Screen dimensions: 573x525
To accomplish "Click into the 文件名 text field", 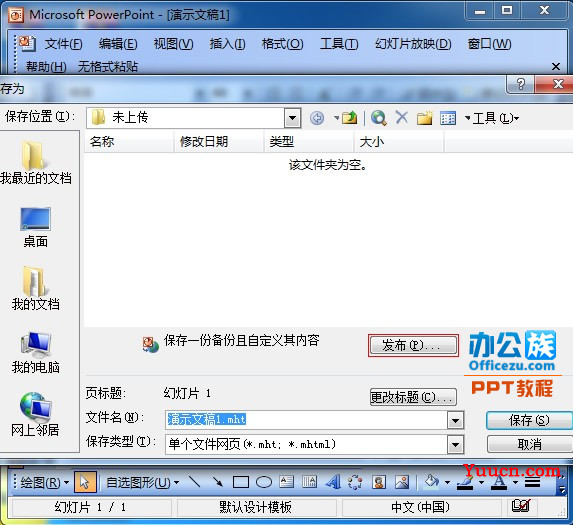I will click(x=306, y=420).
